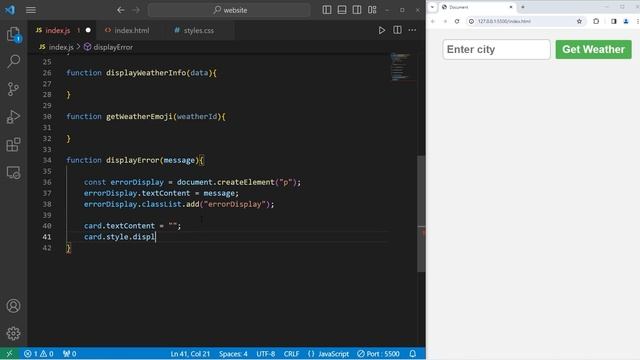The height and width of the screenshot is (360, 640).
Task: Open the browser profile avatar
Action: [626, 21]
